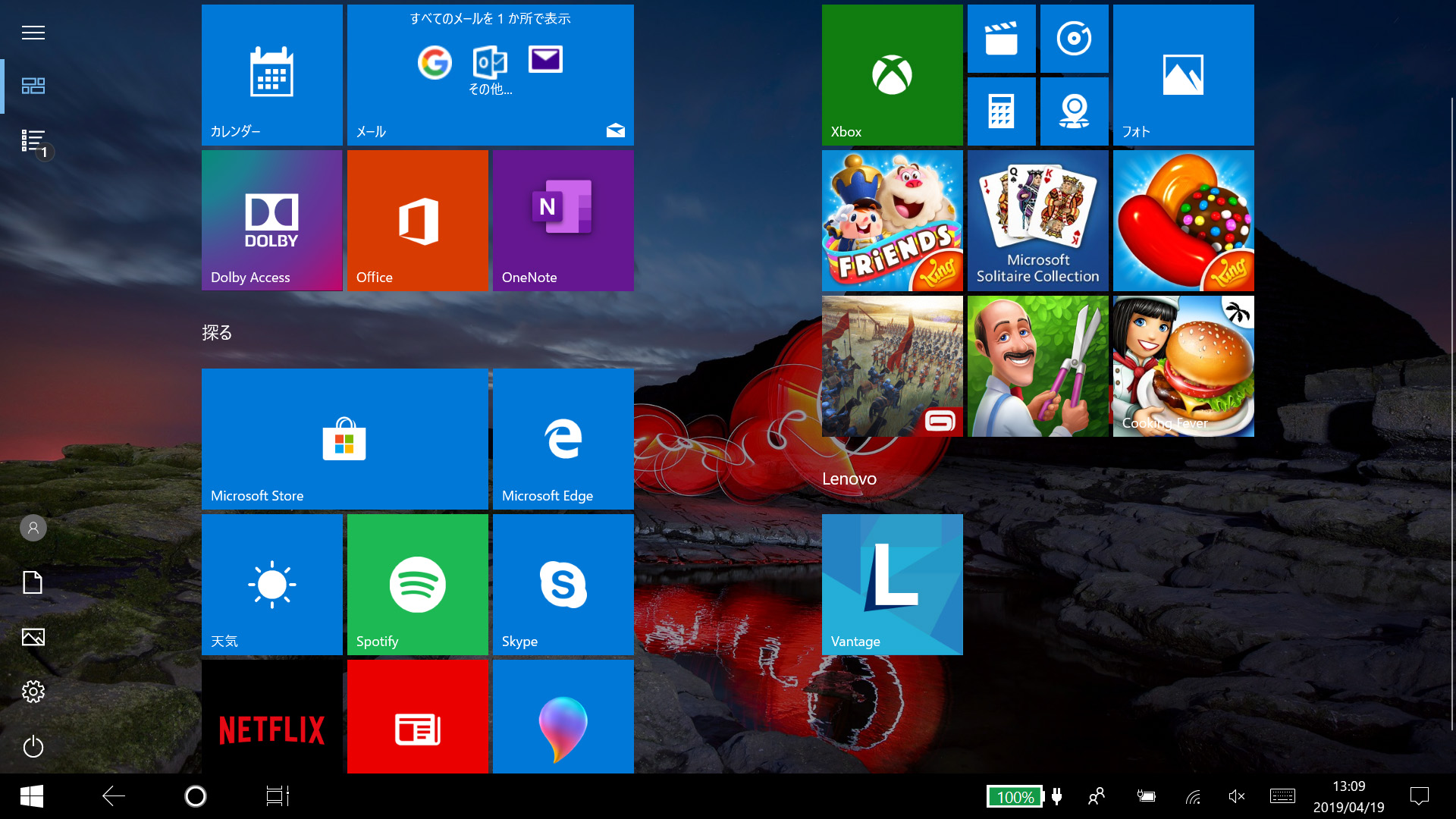Open the OneNote tile
This screenshot has height=819, width=1456.
pos(563,220)
